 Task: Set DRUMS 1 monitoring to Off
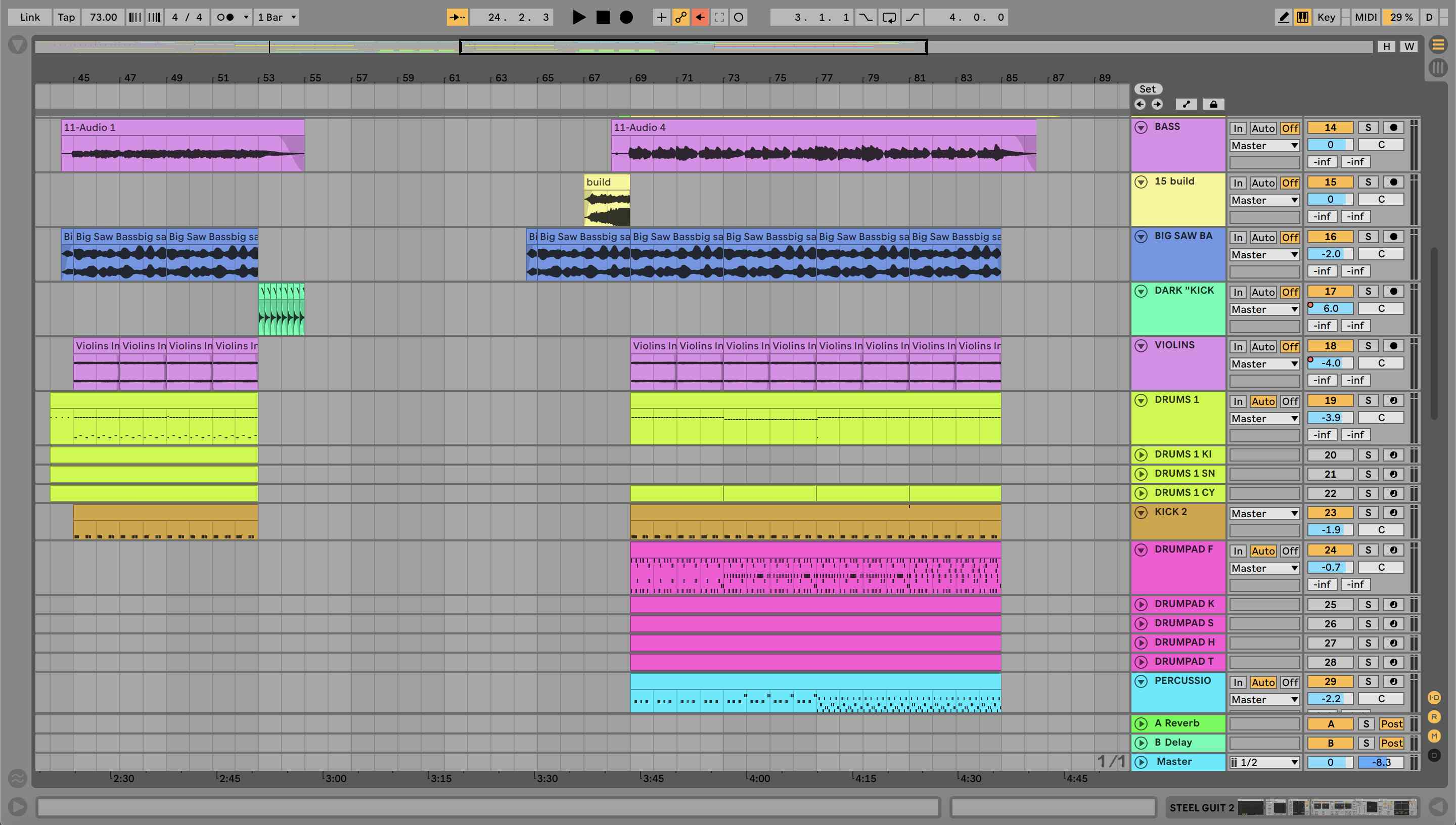(1290, 401)
